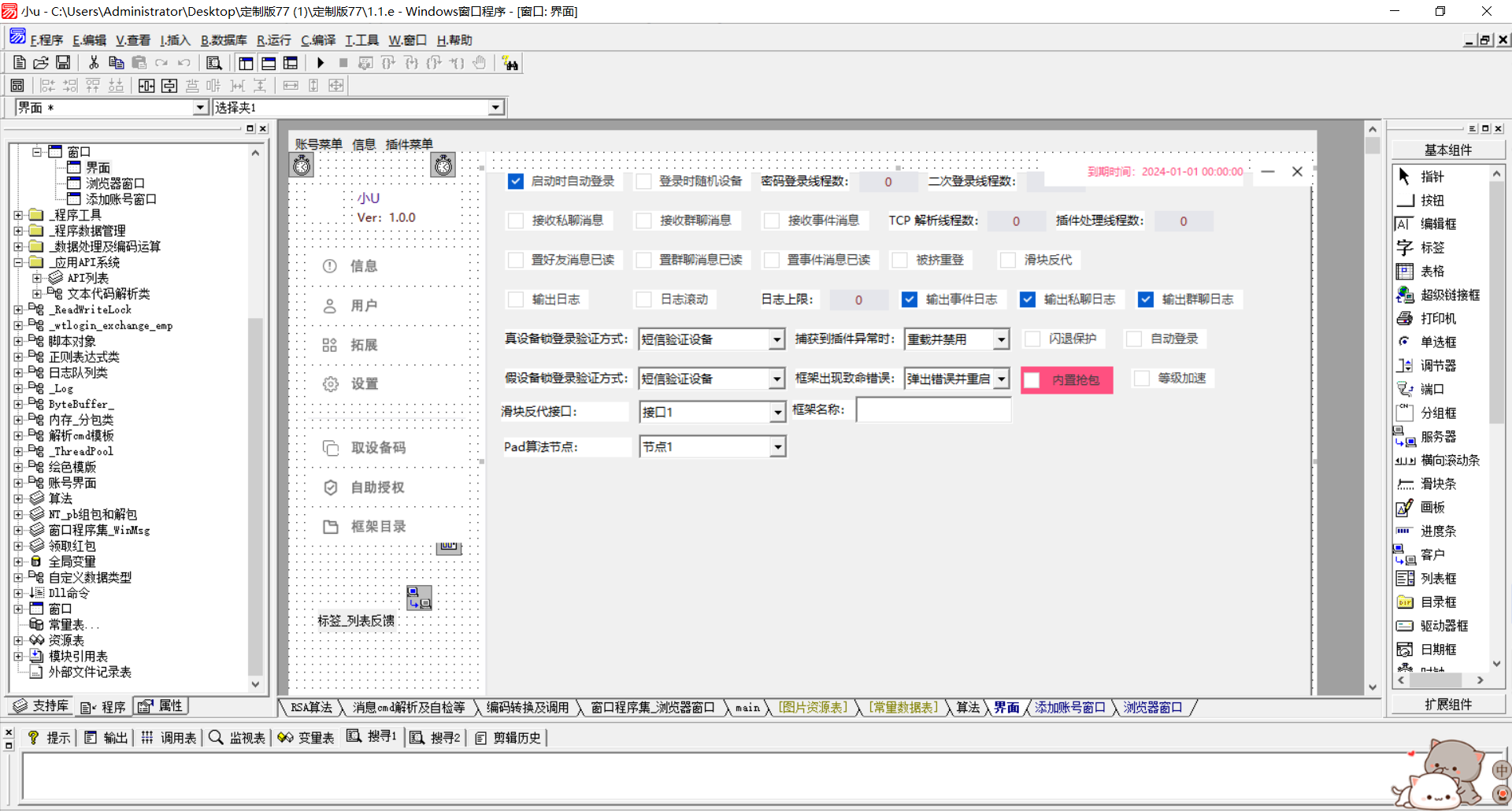Viewport: 1512px width, 811px height.
Task: Open the R.运行 menu
Action: click(273, 40)
